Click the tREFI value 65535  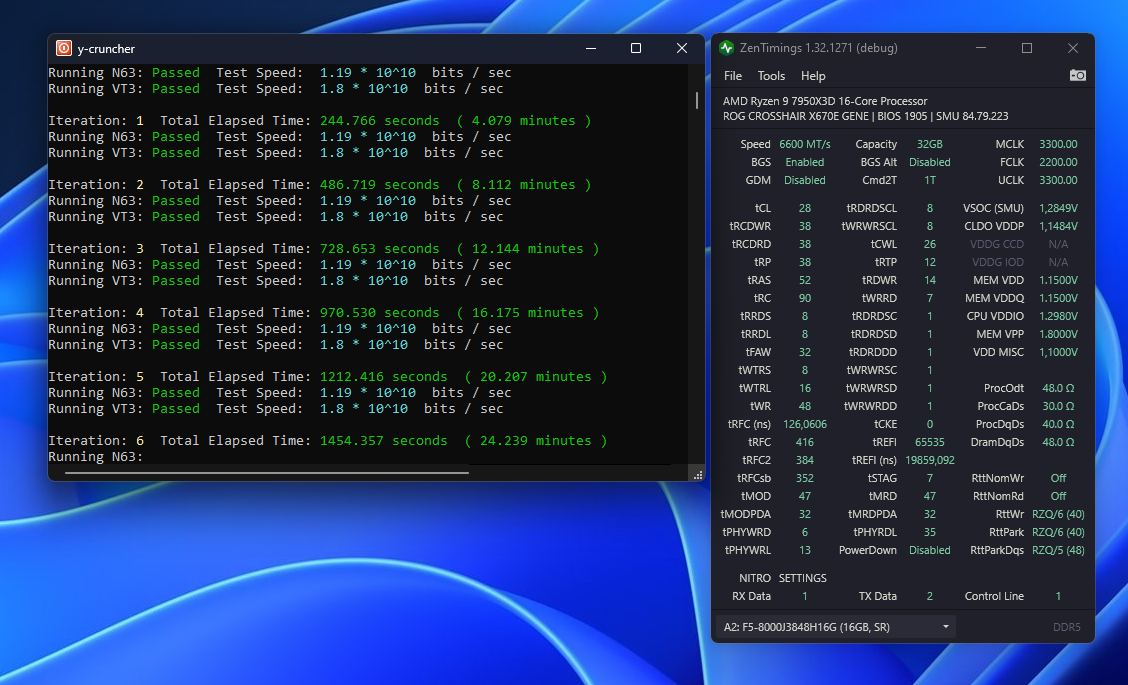[x=929, y=442]
